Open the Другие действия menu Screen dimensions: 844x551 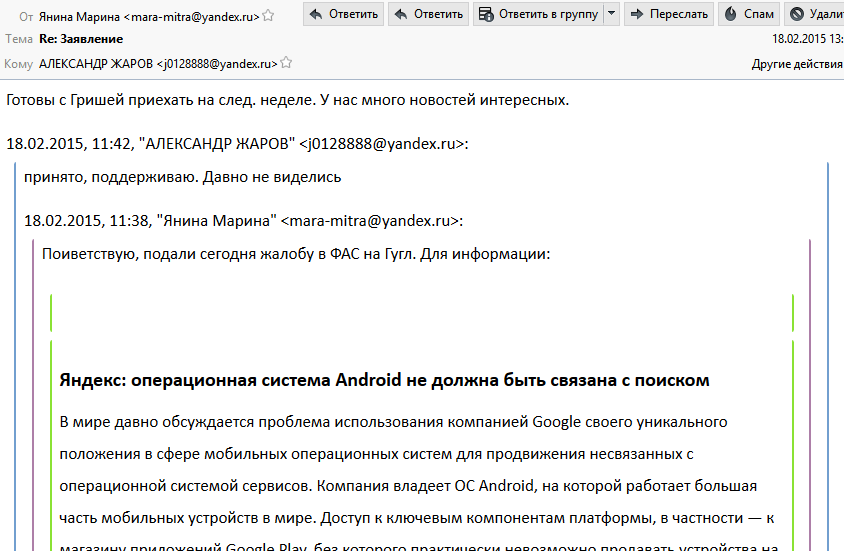click(x=797, y=64)
